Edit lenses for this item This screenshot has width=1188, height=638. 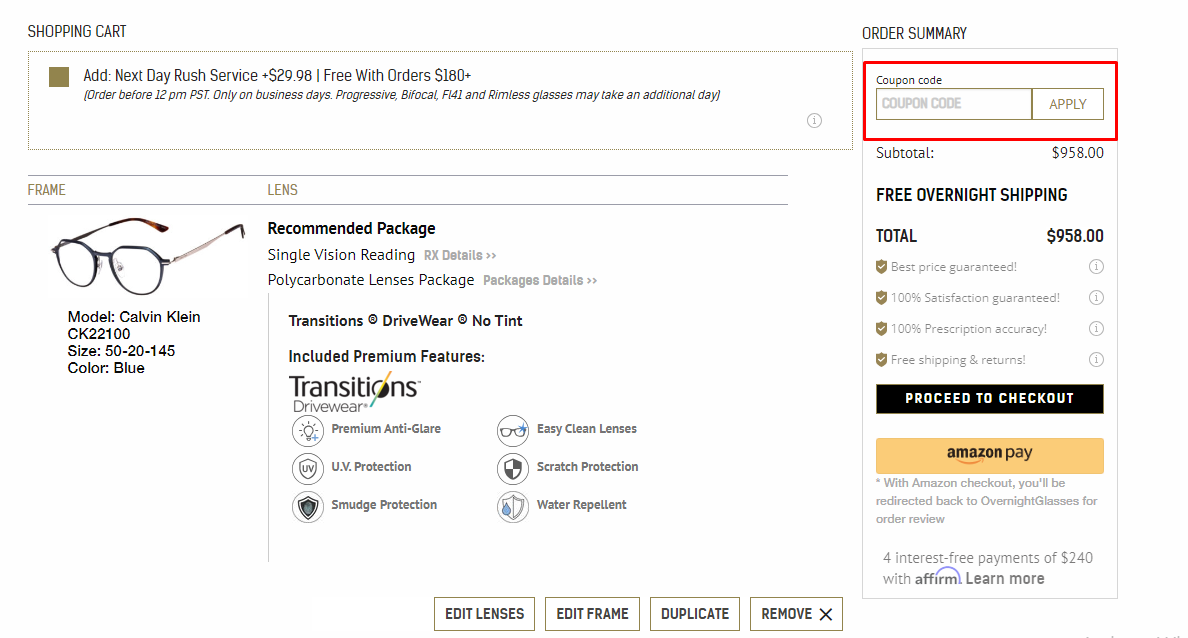(484, 614)
